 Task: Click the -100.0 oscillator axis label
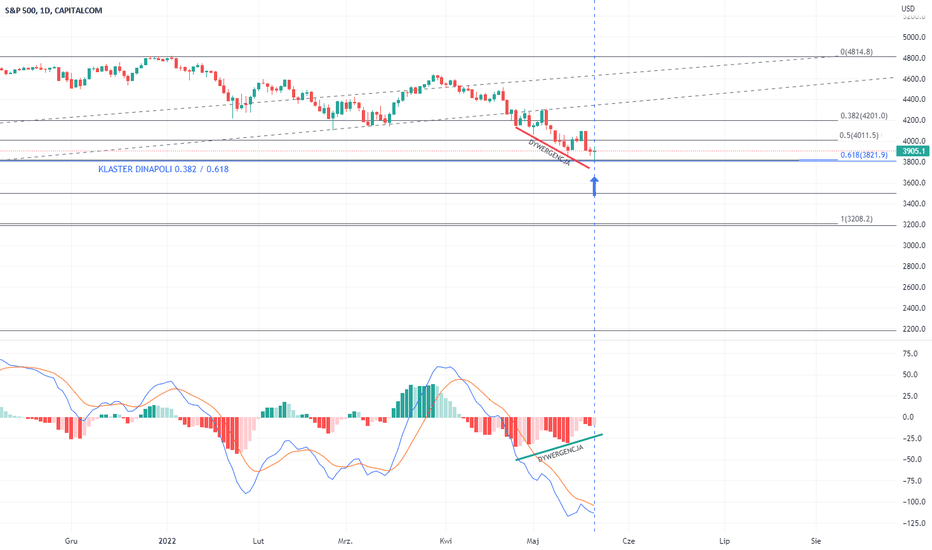[x=914, y=502]
